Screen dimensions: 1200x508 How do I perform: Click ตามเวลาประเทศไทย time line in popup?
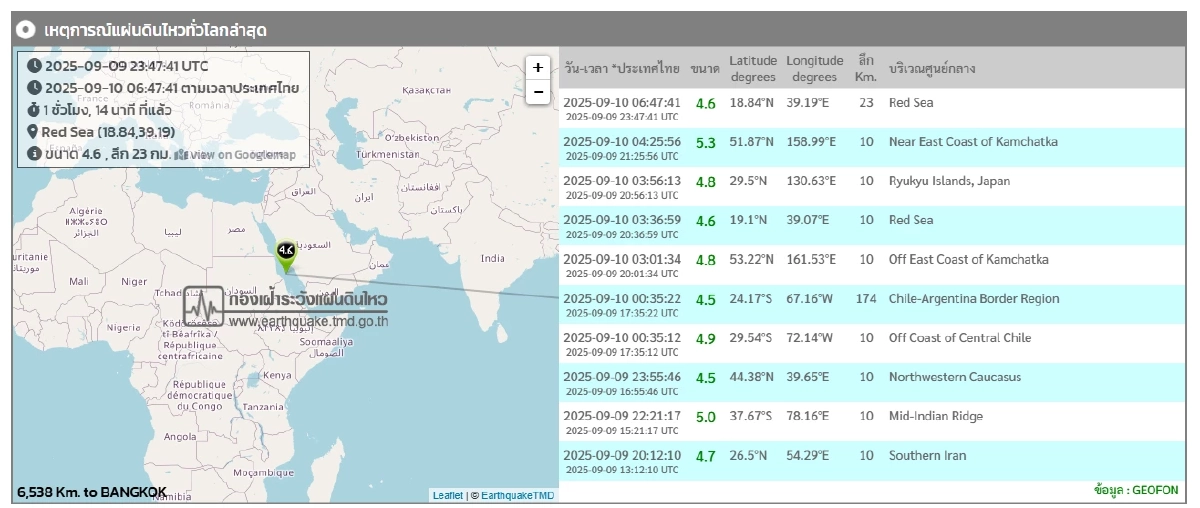[x=172, y=88]
